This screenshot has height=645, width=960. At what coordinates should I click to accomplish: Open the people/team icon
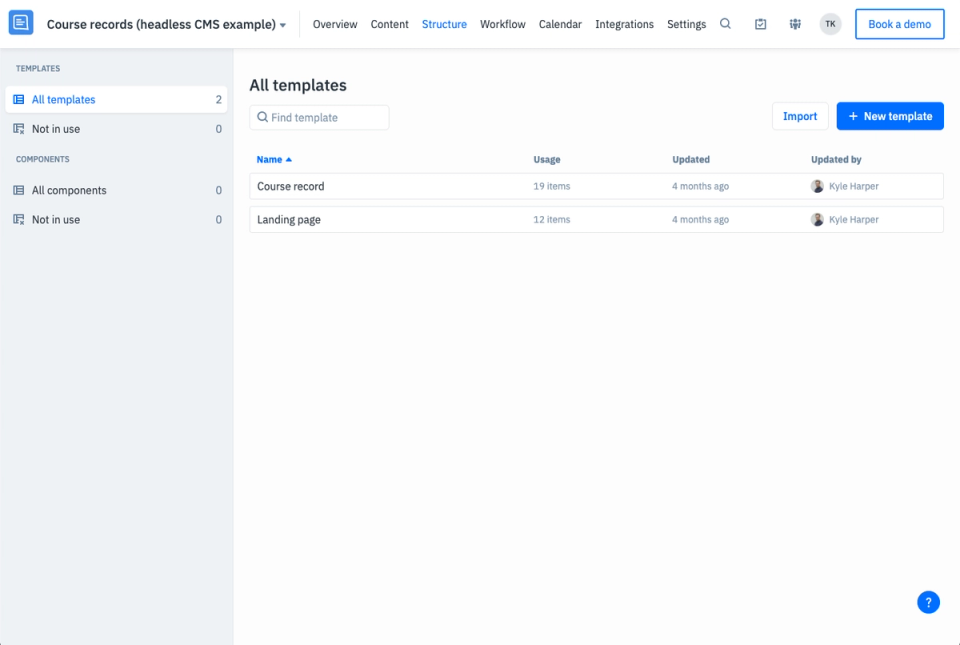pos(795,24)
